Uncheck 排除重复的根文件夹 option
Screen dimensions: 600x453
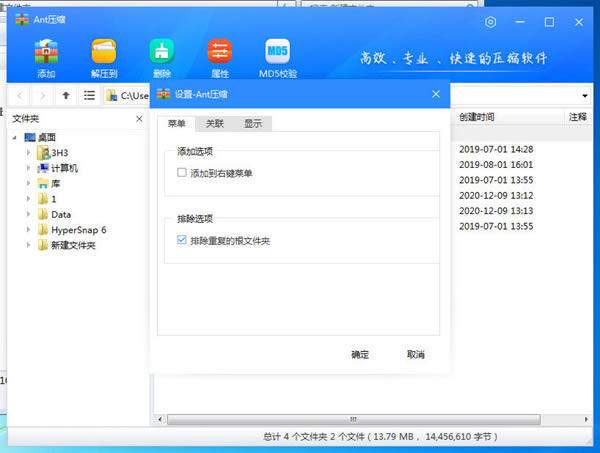pyautogui.click(x=181, y=240)
